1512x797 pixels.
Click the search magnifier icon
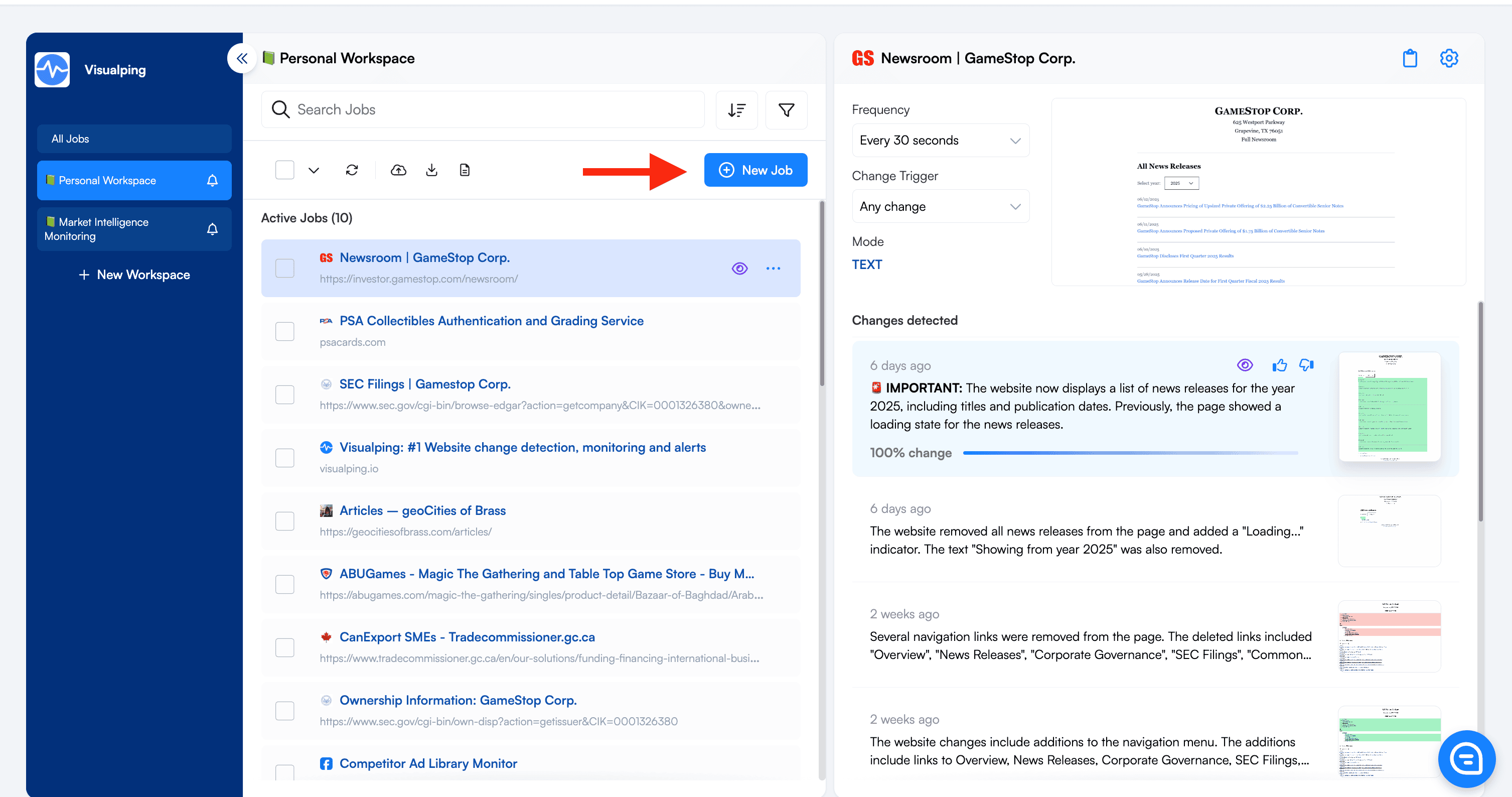point(280,110)
